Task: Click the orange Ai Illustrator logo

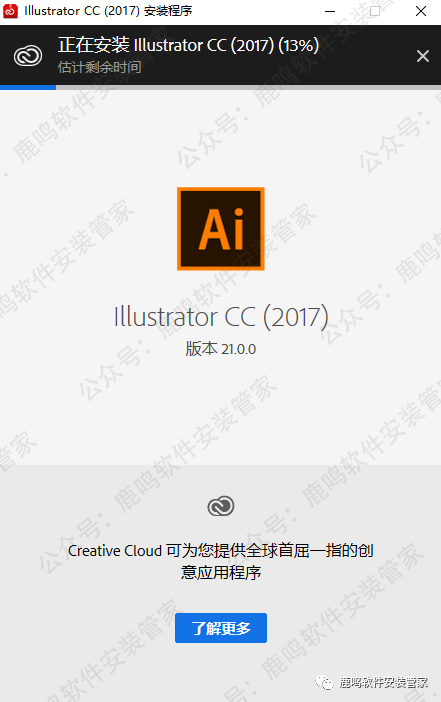Action: coord(221,229)
